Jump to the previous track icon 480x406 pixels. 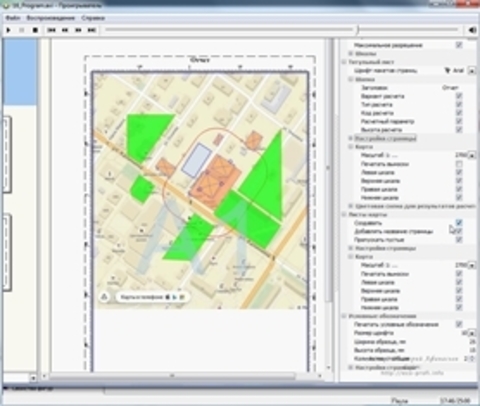51,30
